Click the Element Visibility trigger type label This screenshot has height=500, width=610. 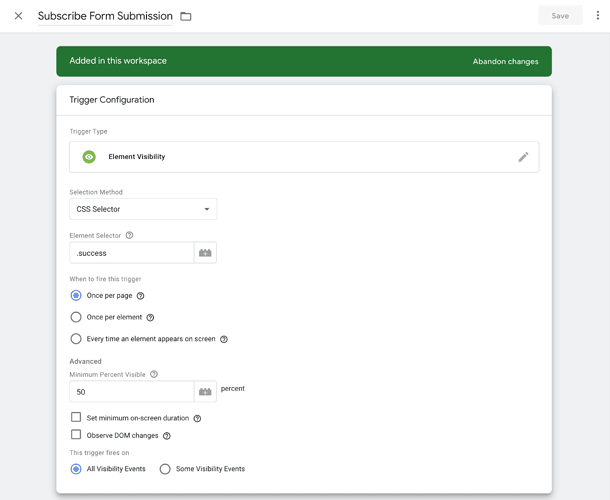tap(137, 157)
